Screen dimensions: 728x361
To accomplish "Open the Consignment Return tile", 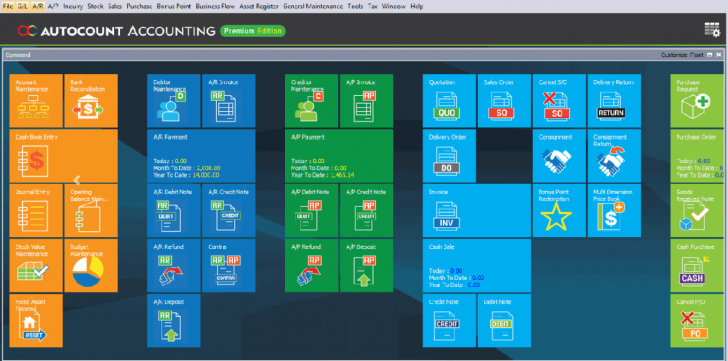I will [614, 156].
